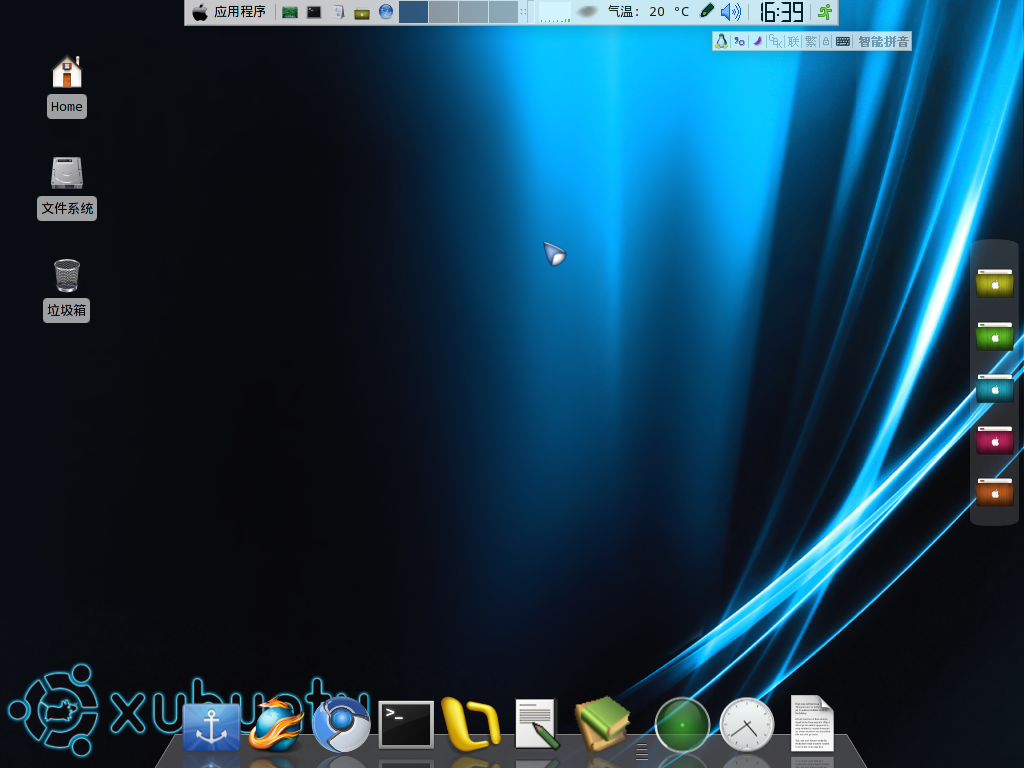The height and width of the screenshot is (768, 1024).
Task: Click the blue anchor dock icon
Action: point(211,727)
